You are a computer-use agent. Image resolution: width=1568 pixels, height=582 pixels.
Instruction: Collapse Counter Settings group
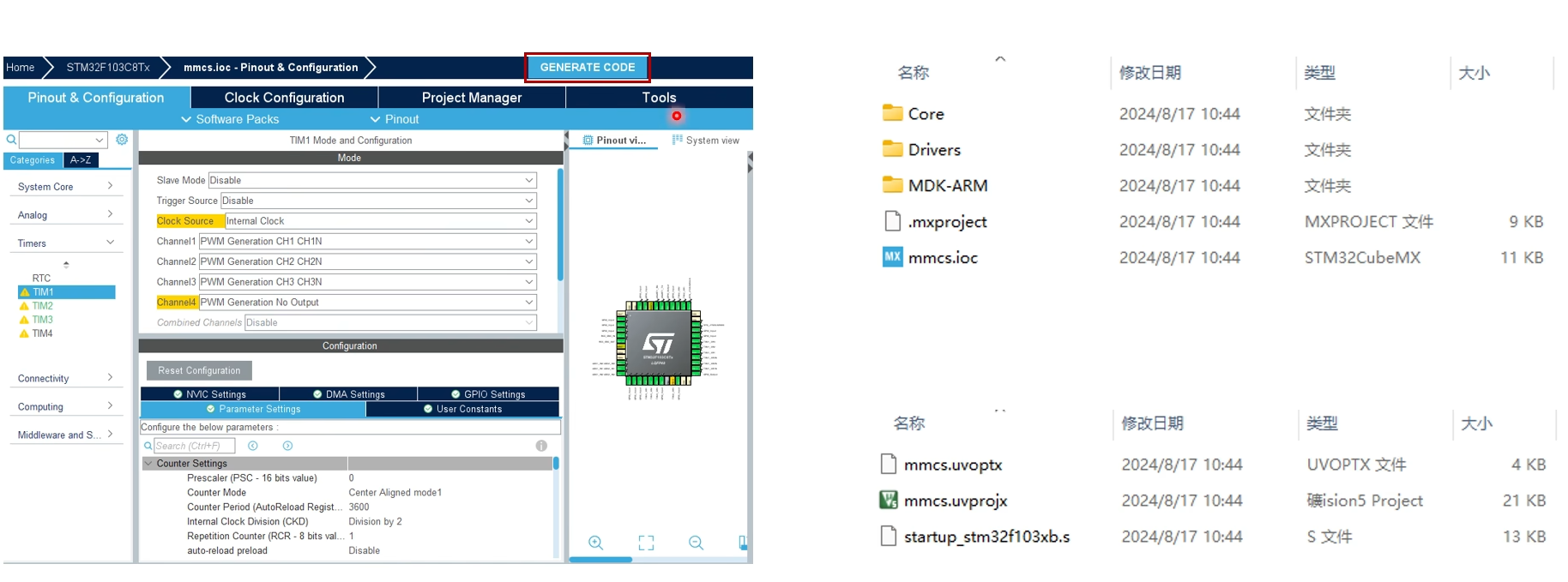click(148, 463)
